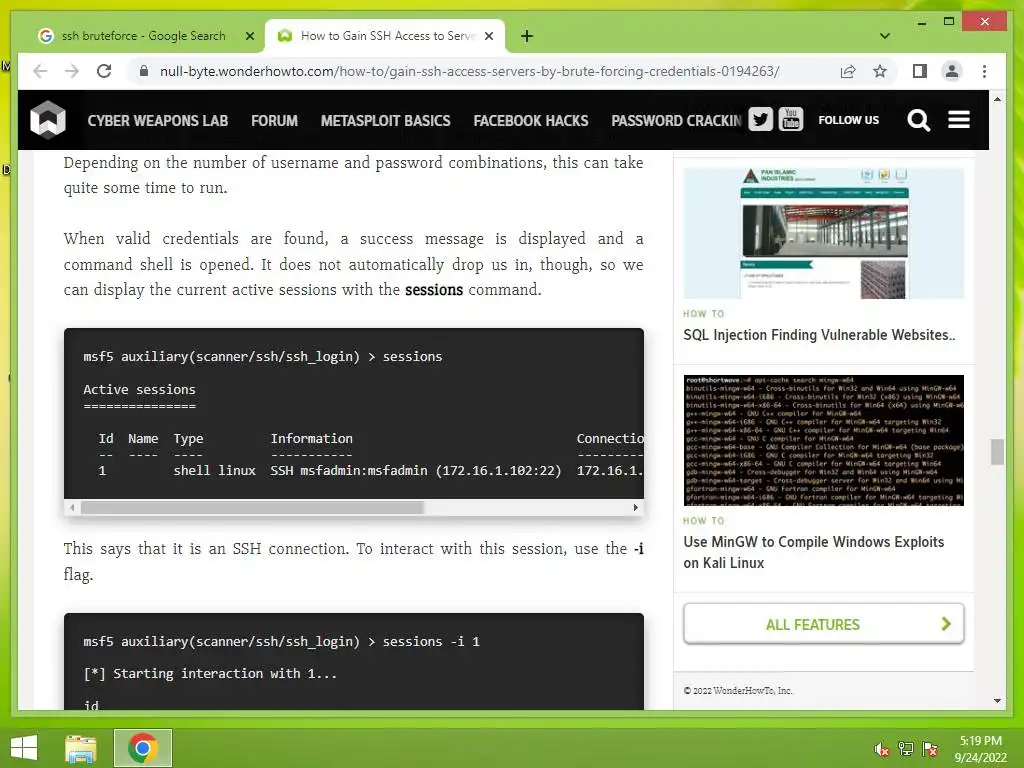
Task: Open the Forum menu item
Action: 274,121
